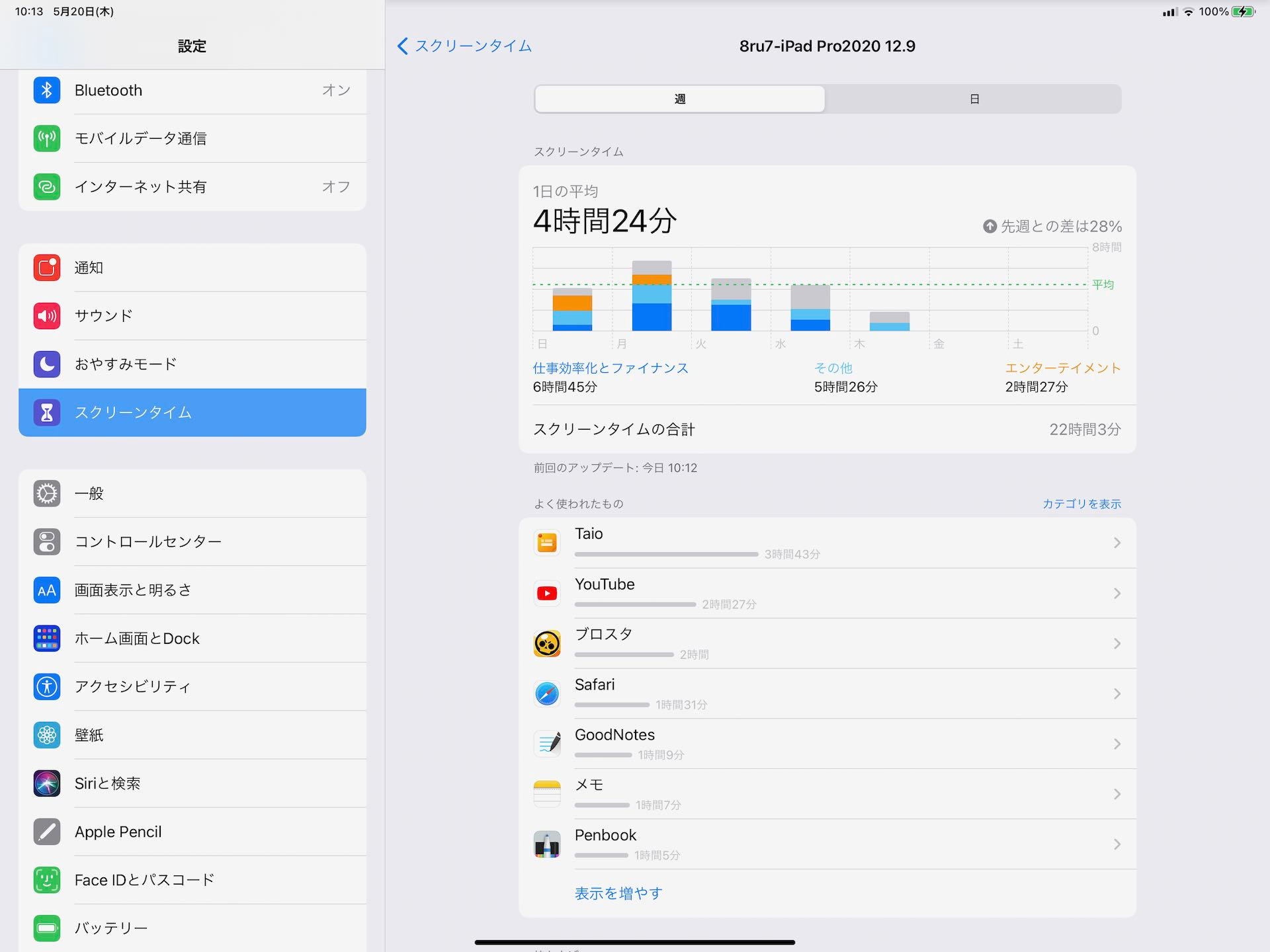Open YouTube usage details chevron
1270x952 pixels.
pos(1117,593)
